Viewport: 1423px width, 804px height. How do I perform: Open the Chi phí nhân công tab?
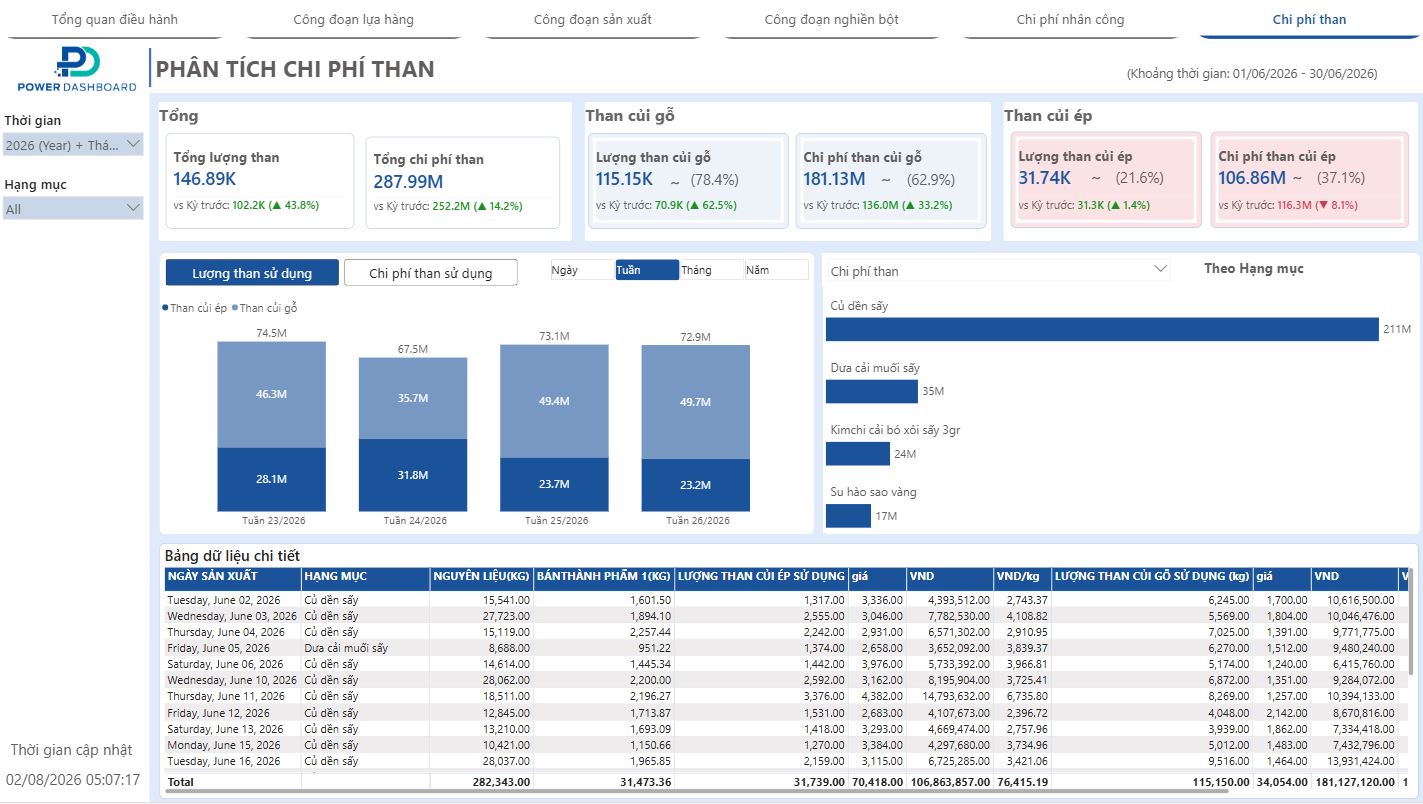(1070, 20)
